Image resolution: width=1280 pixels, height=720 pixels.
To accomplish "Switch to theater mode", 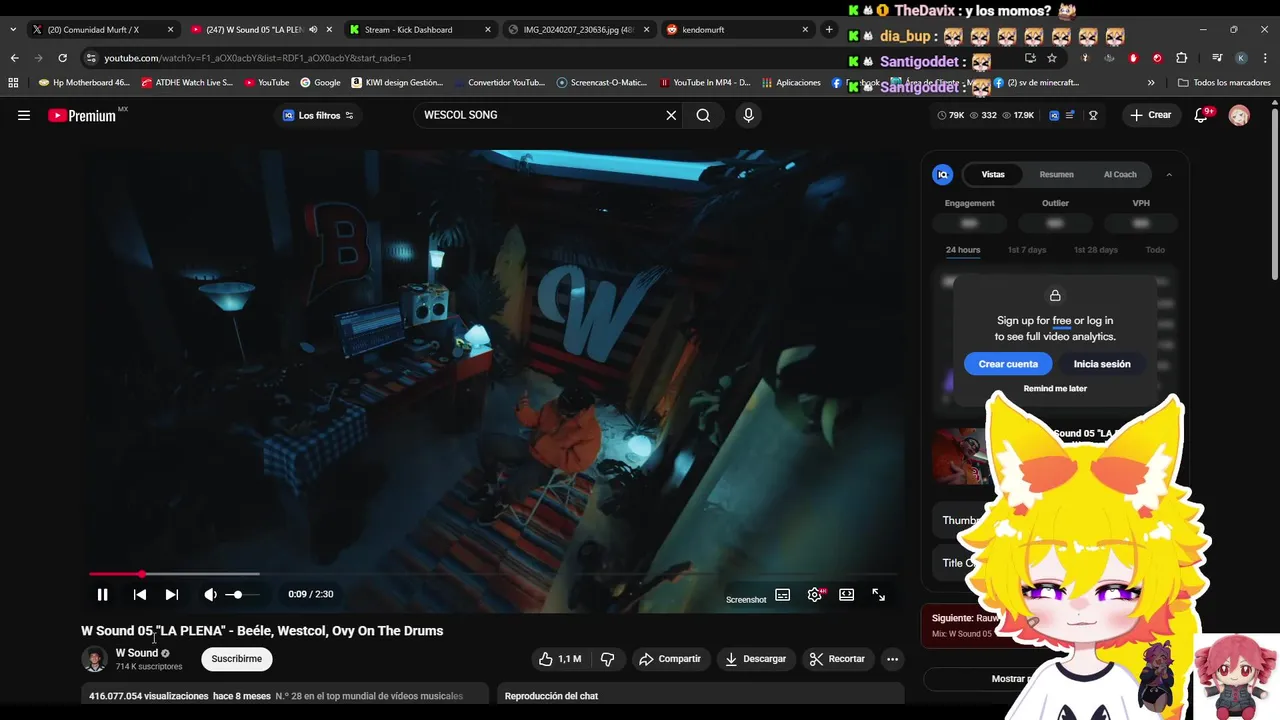I will [847, 594].
